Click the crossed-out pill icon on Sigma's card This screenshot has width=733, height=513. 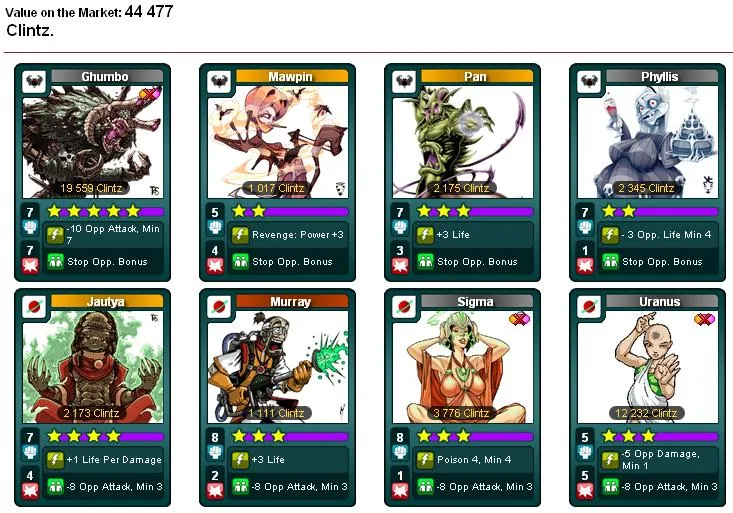point(519,319)
